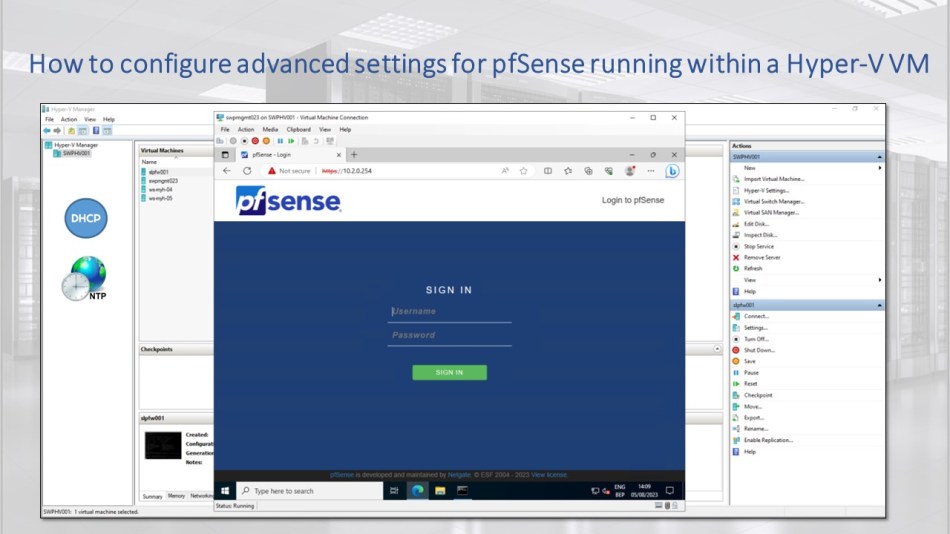Click the blue Help icon in the Hyper-V toolbar
The width and height of the screenshot is (950, 534).
point(96,131)
